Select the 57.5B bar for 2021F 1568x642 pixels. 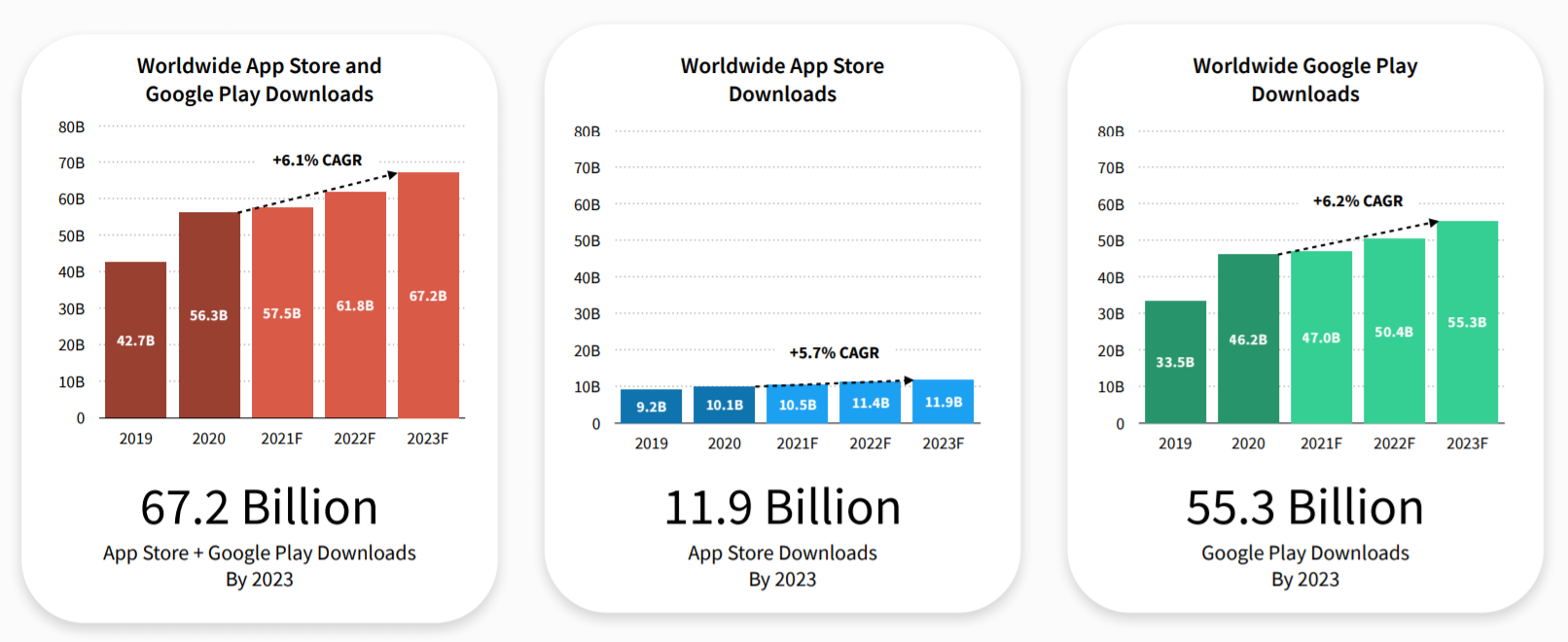(x=282, y=312)
